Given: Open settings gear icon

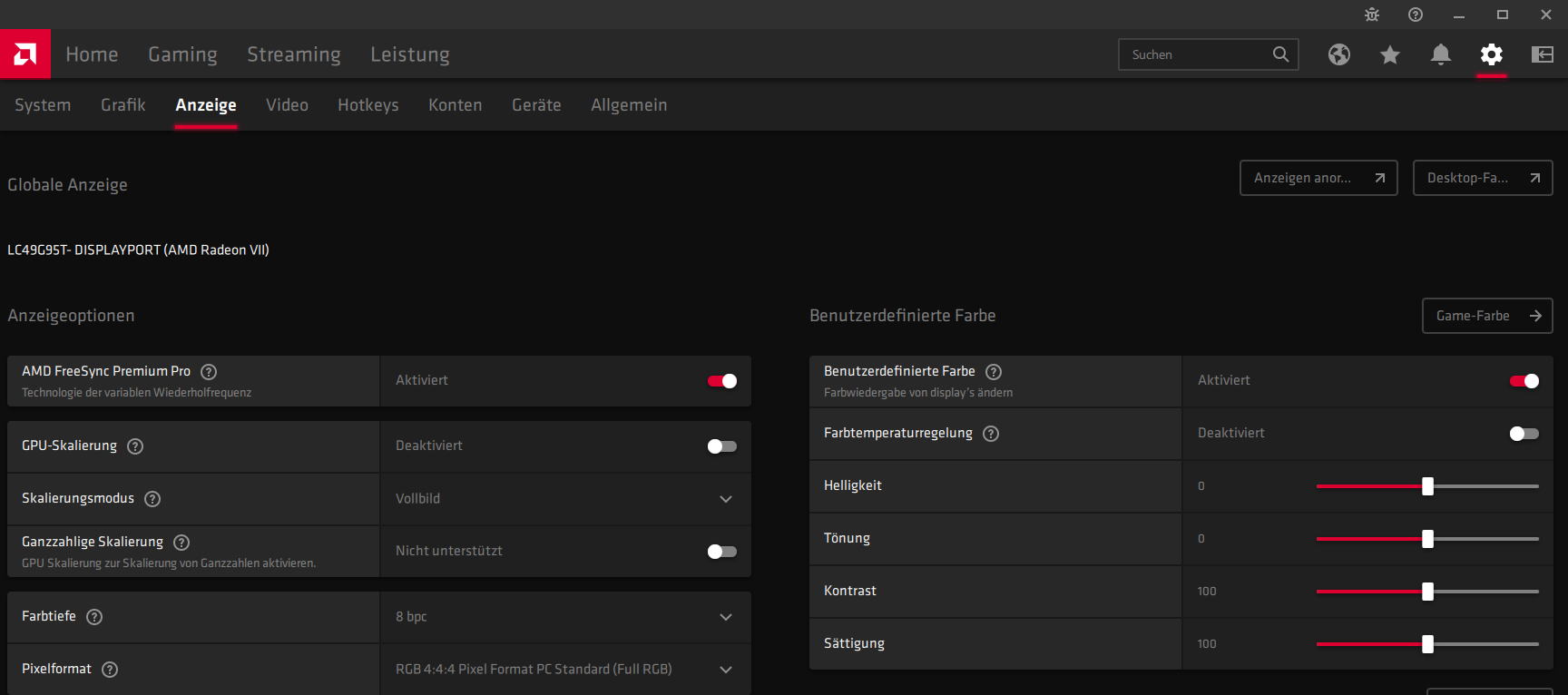Looking at the screenshot, I should pyautogui.click(x=1492, y=54).
